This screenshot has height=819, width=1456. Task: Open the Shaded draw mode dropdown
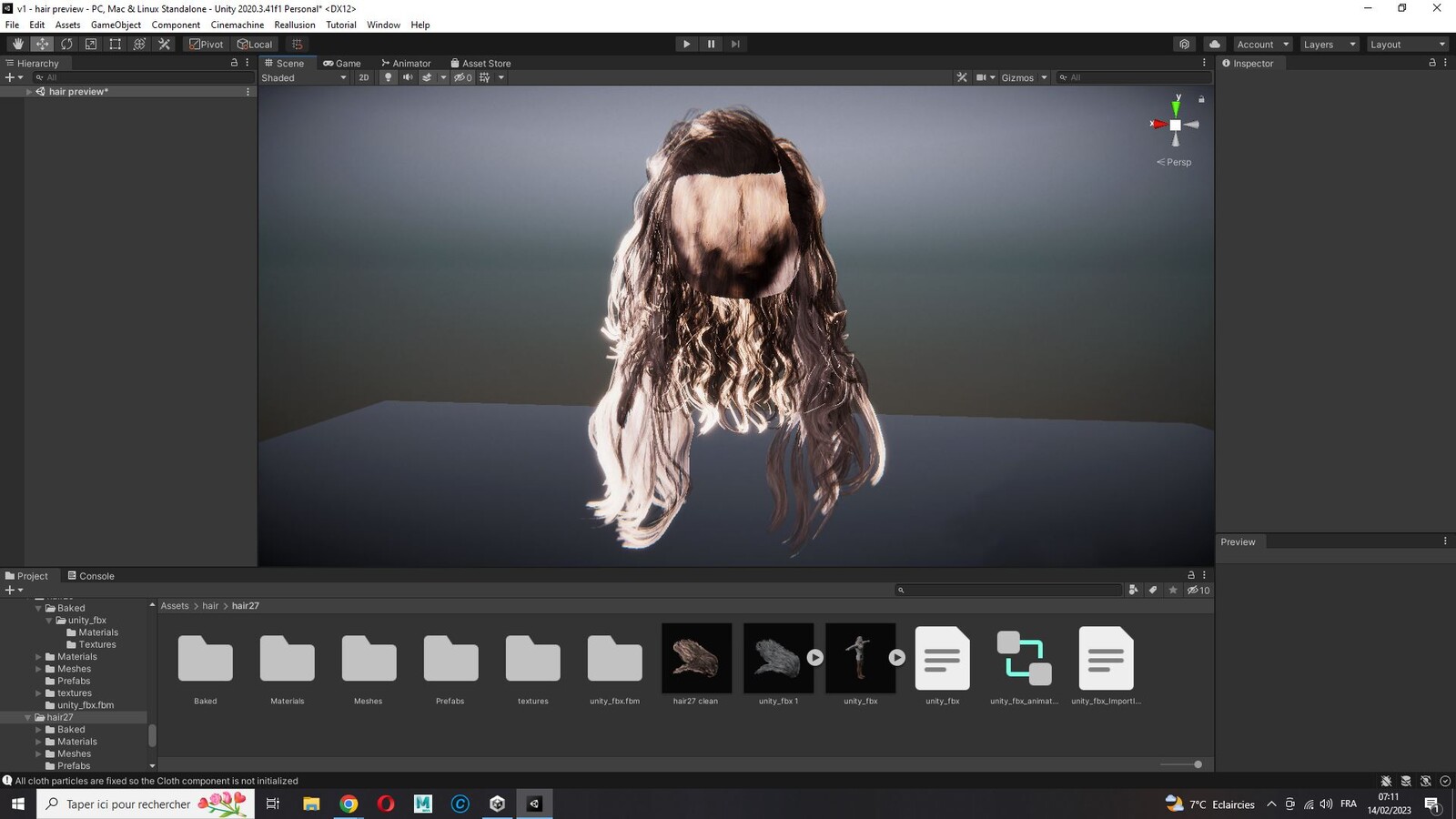304,77
